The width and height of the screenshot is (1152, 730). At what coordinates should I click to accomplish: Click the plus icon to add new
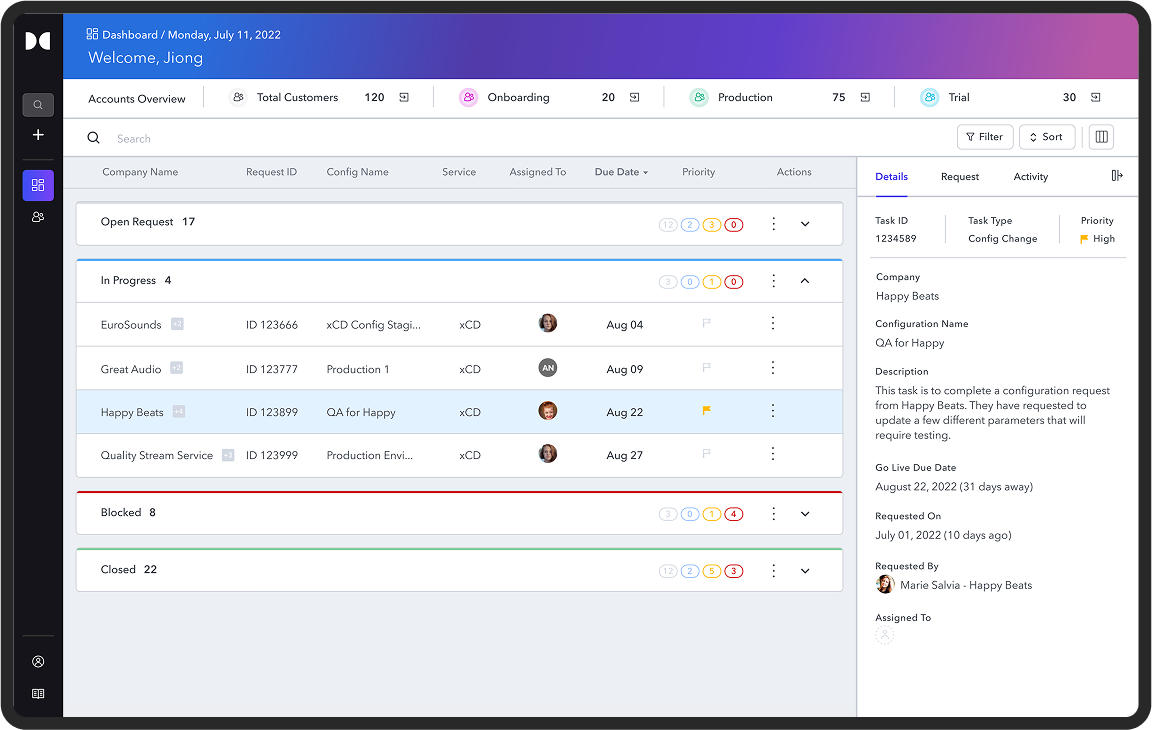38,135
